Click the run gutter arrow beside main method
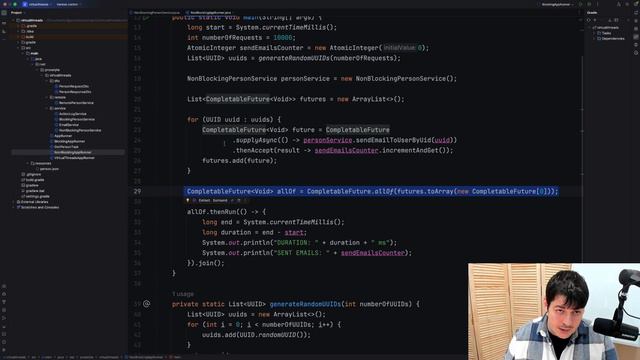 tap(146, 18)
